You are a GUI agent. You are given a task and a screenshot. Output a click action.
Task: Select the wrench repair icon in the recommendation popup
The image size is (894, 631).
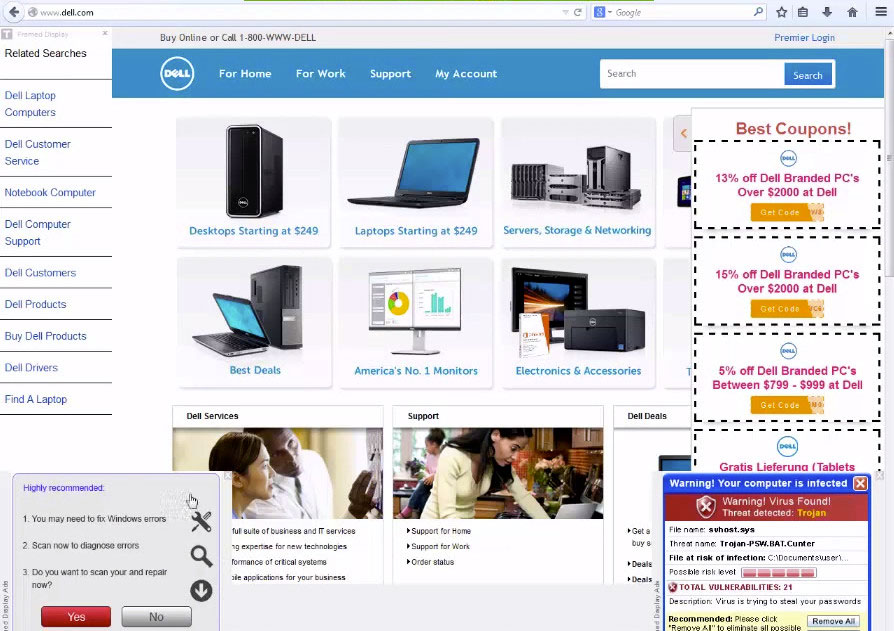pyautogui.click(x=201, y=521)
